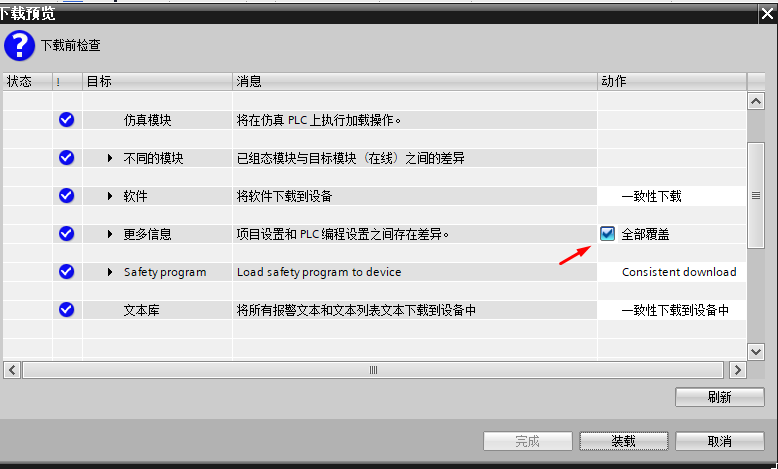Click the checkmark icon beside 文本库 row

66,310
